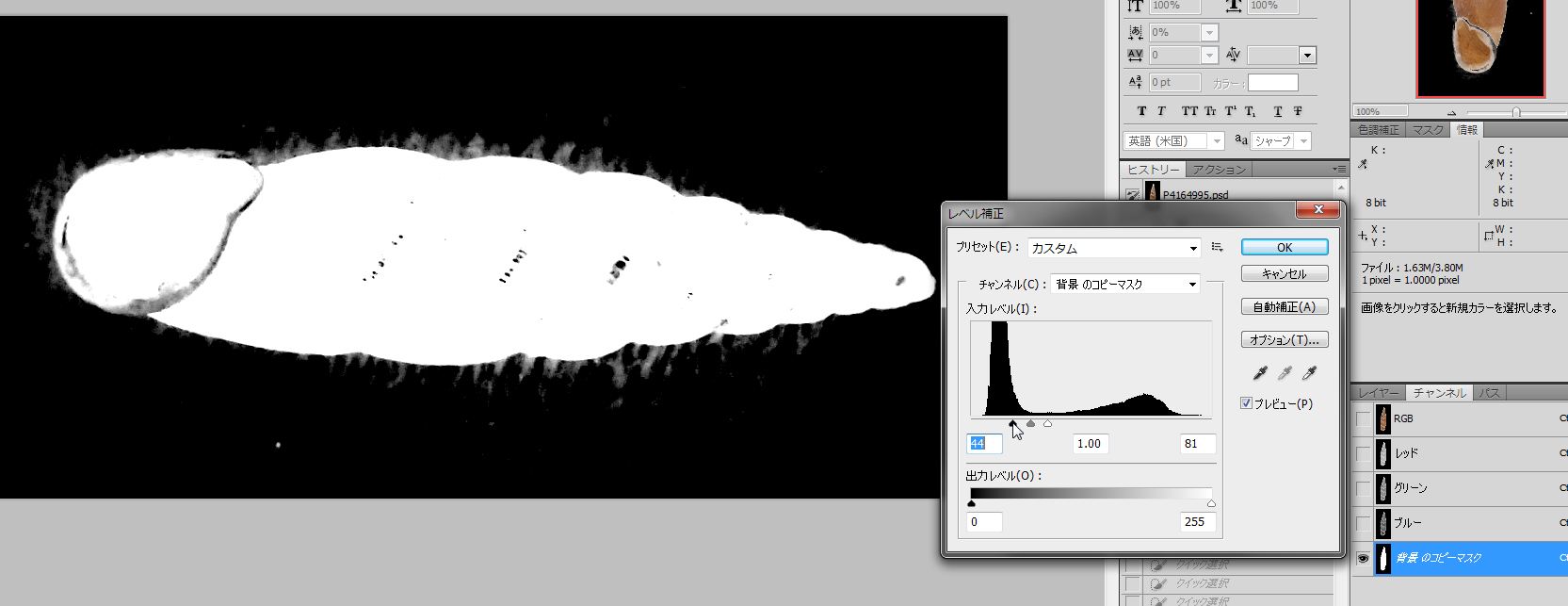Click the faux bold text style icon
Viewport: 1568px width, 606px height.
click(x=1141, y=111)
